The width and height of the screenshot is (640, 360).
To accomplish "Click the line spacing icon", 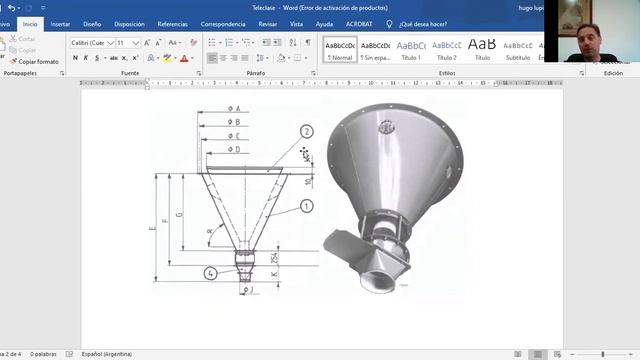I will [x=260, y=58].
